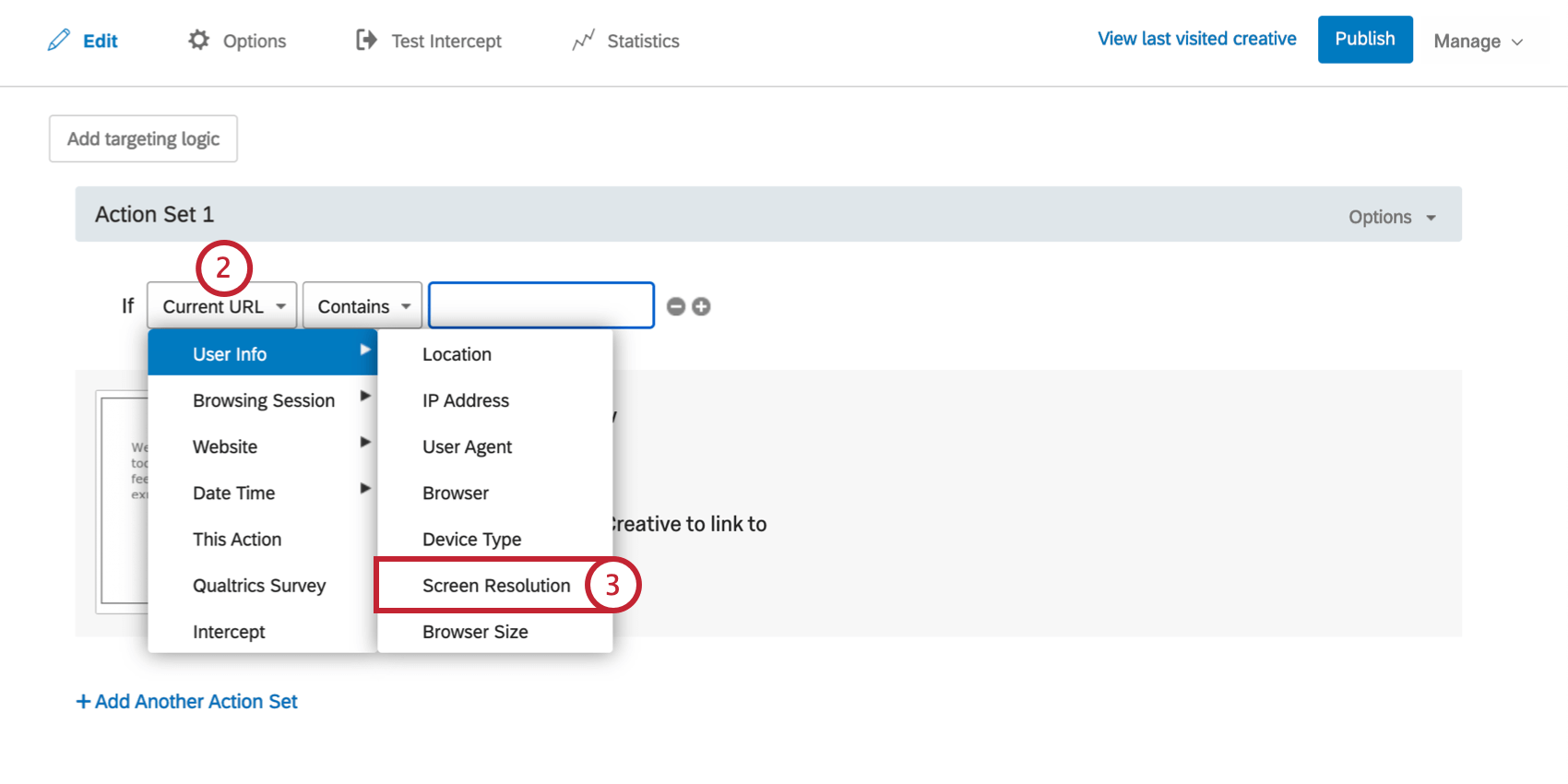Open the Manage dropdown menu
This screenshot has width=1568, height=784.
1478,42
